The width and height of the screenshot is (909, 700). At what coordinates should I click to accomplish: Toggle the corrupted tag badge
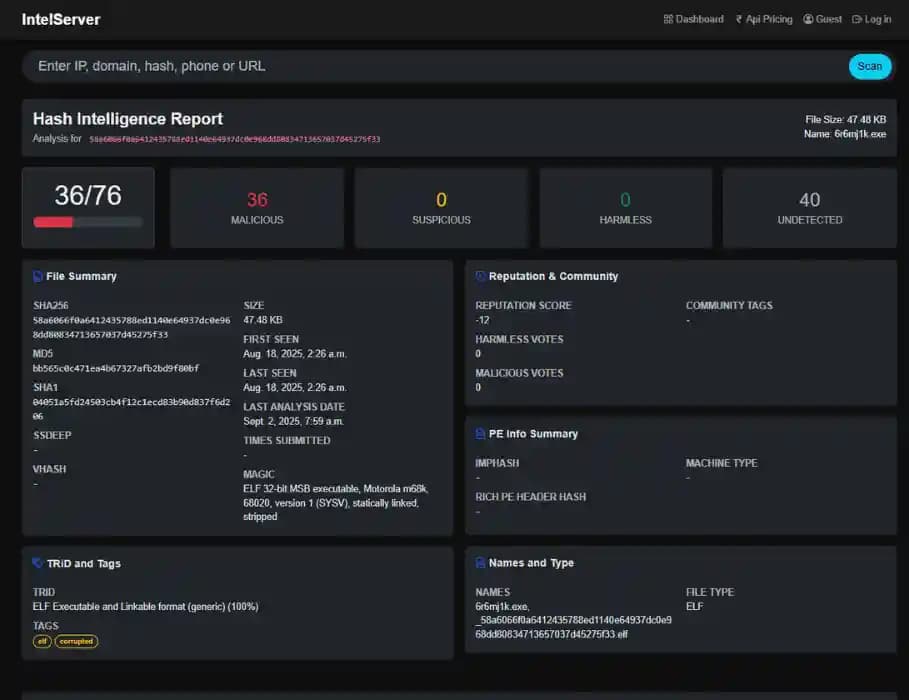[x=75, y=641]
